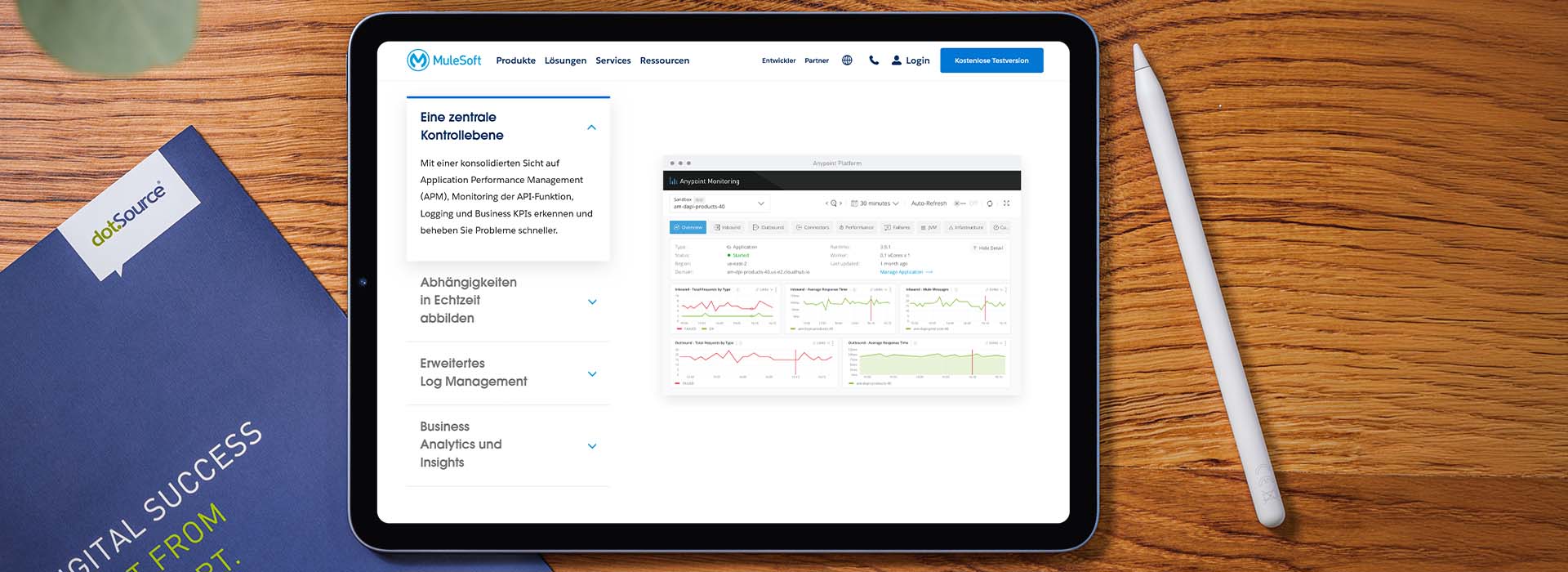Select the Overview tab in monitoring
The height and width of the screenshot is (572, 1568).
tap(688, 227)
